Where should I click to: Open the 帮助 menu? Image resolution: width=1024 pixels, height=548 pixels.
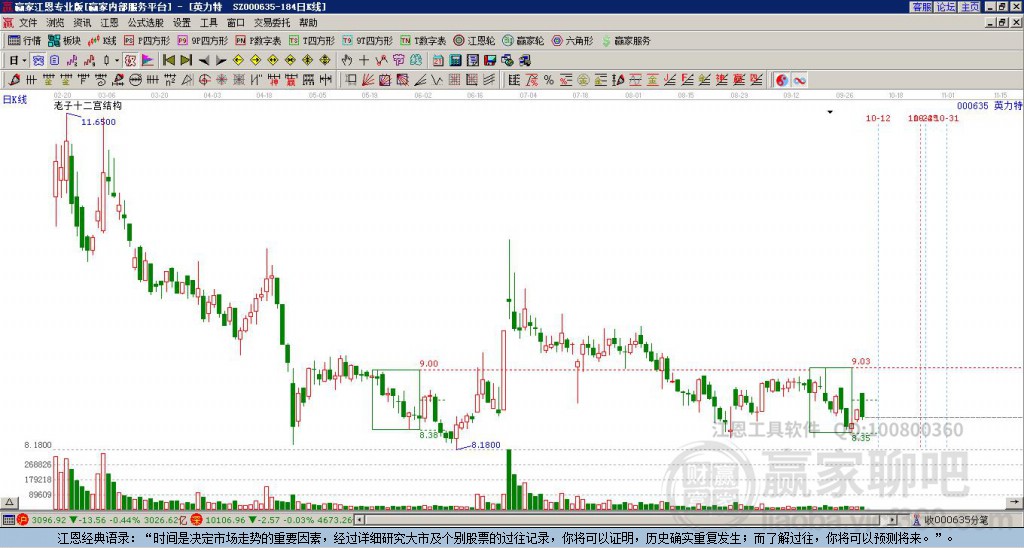tap(308, 23)
